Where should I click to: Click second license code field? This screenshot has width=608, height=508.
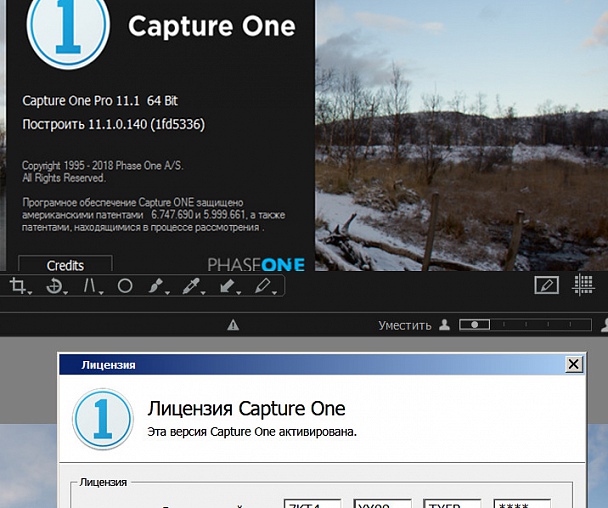pyautogui.click(x=382, y=503)
